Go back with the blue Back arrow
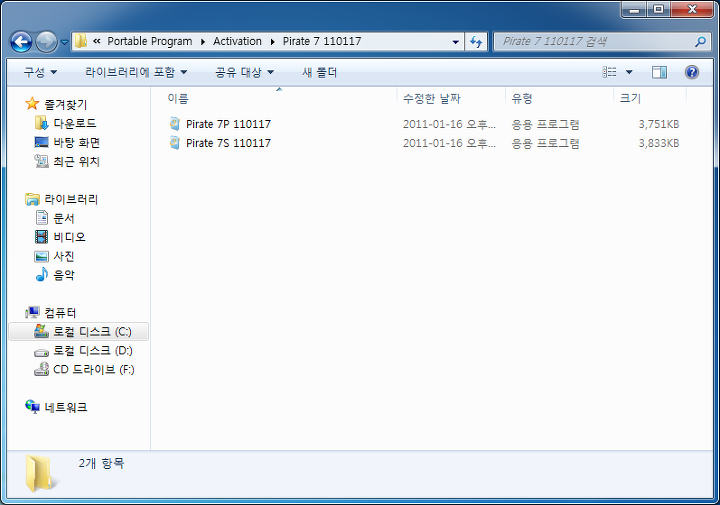 tap(21, 42)
